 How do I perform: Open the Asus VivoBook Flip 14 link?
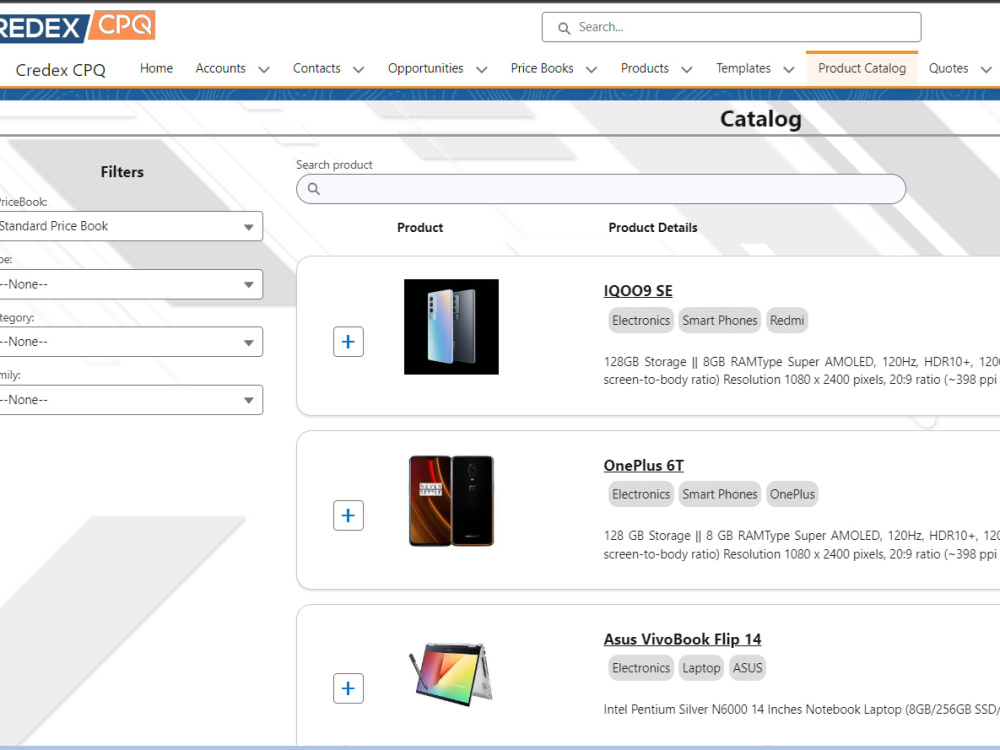tap(682, 639)
